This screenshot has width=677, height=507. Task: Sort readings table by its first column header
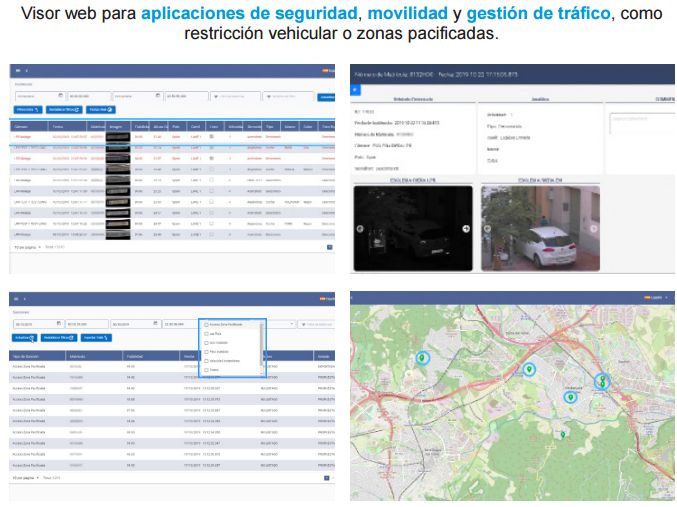point(29,127)
